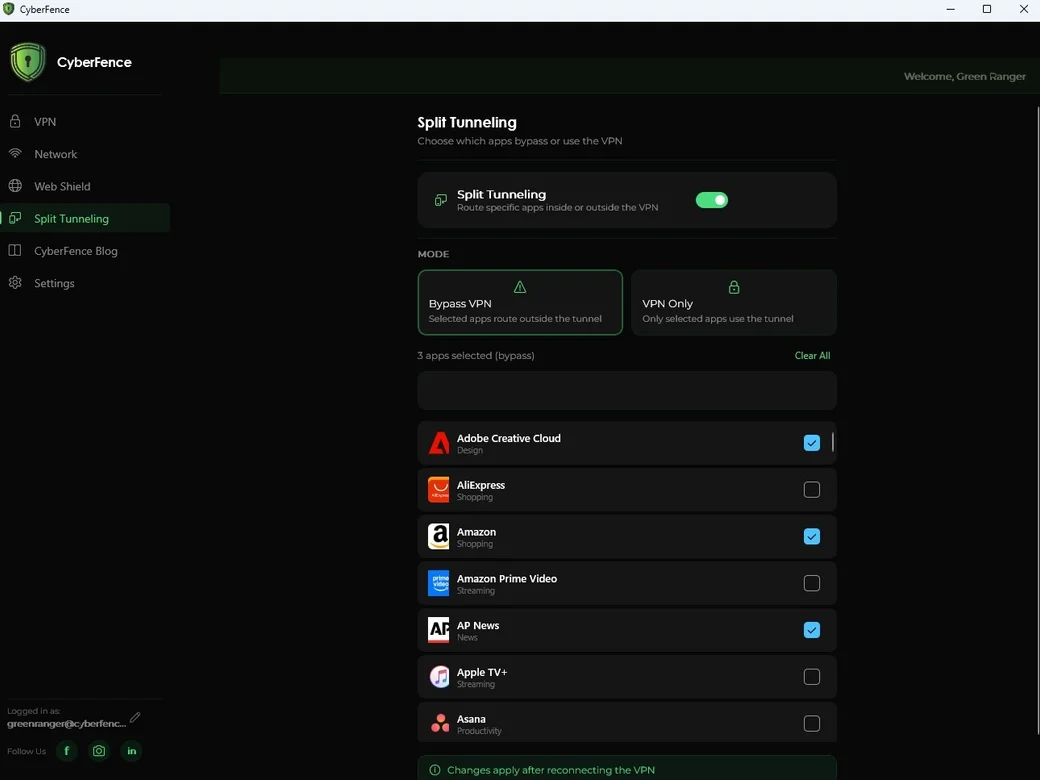
Task: Open the Settings page
Action: point(85,283)
